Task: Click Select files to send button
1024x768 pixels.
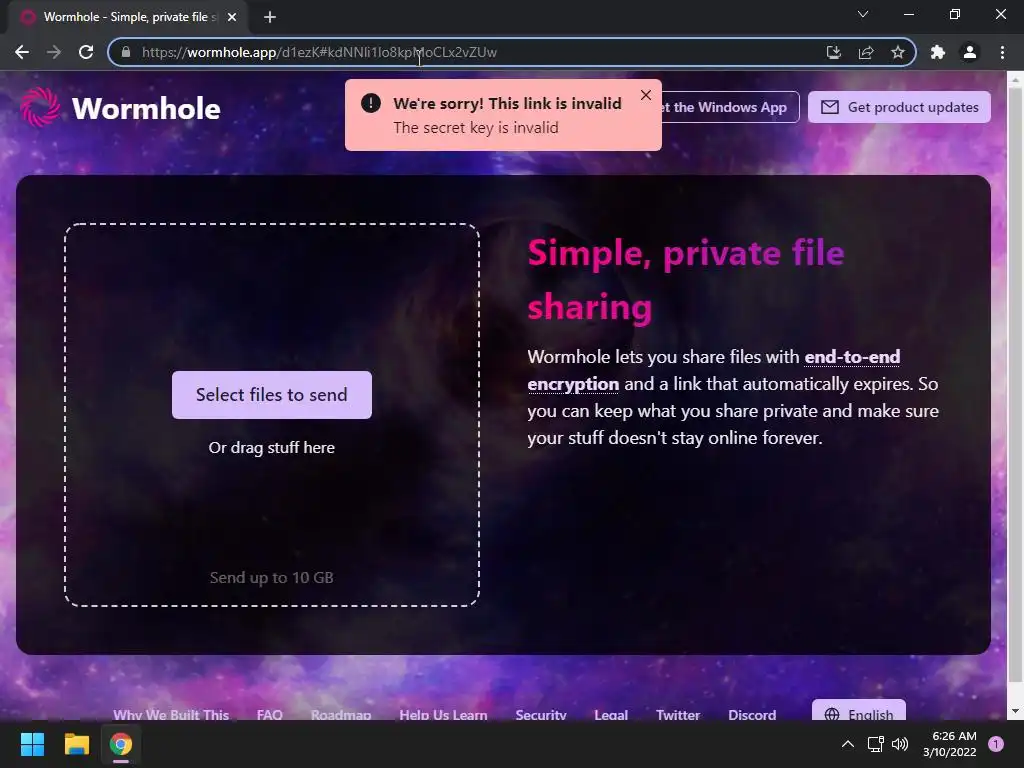Action: 272,395
